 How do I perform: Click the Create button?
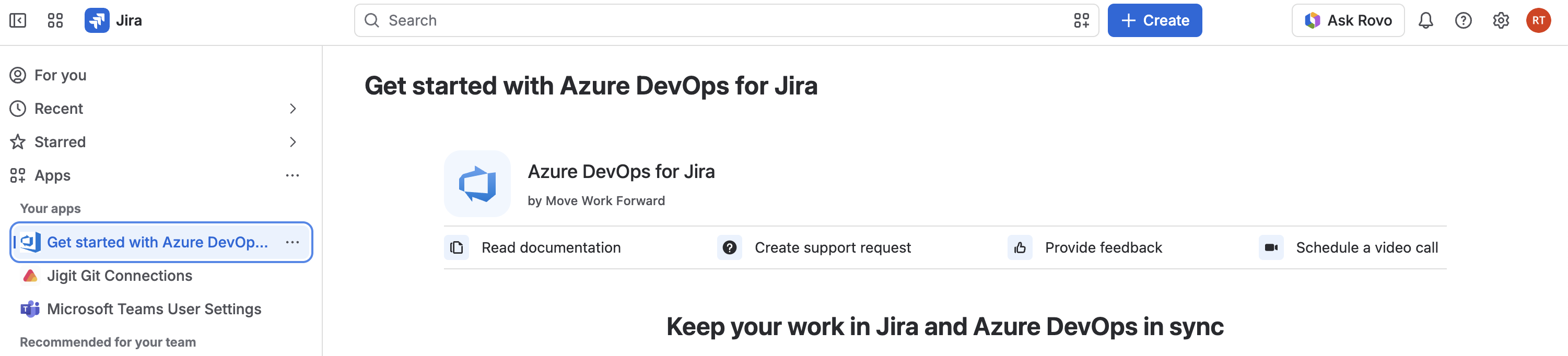[x=1154, y=21]
